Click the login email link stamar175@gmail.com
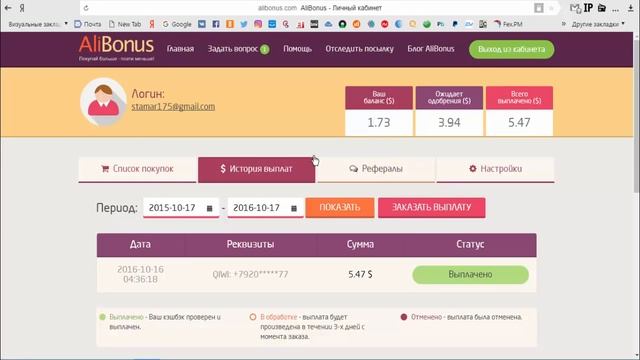 tap(173, 107)
